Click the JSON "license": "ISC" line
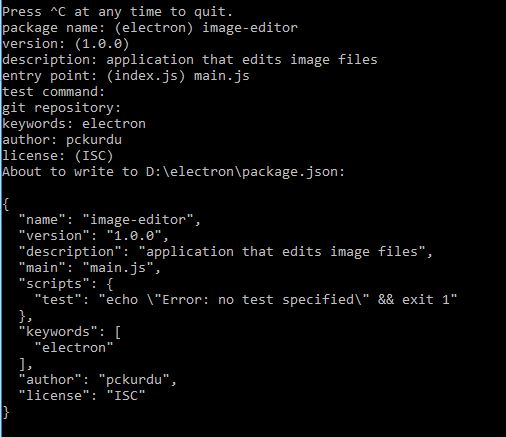Image resolution: width=506 pixels, height=437 pixels. pos(82,396)
